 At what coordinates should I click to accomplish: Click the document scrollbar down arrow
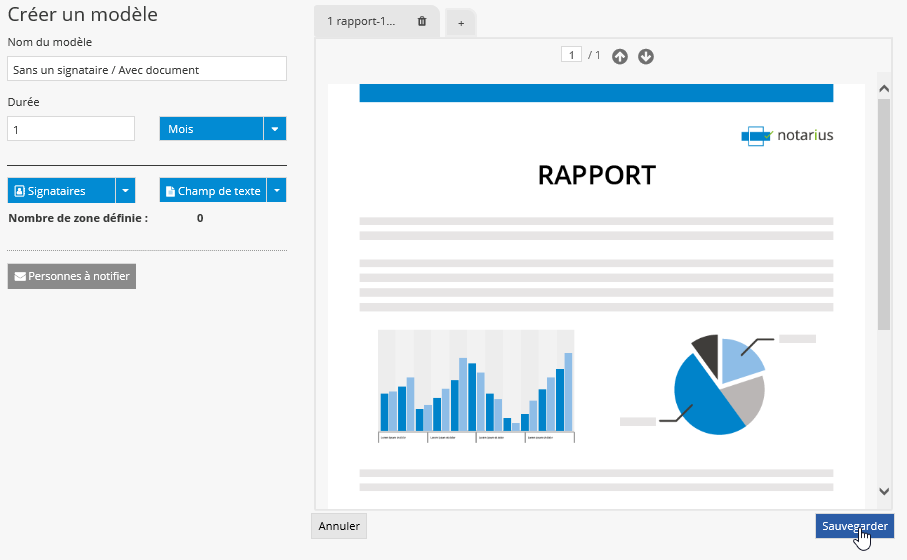point(884,491)
